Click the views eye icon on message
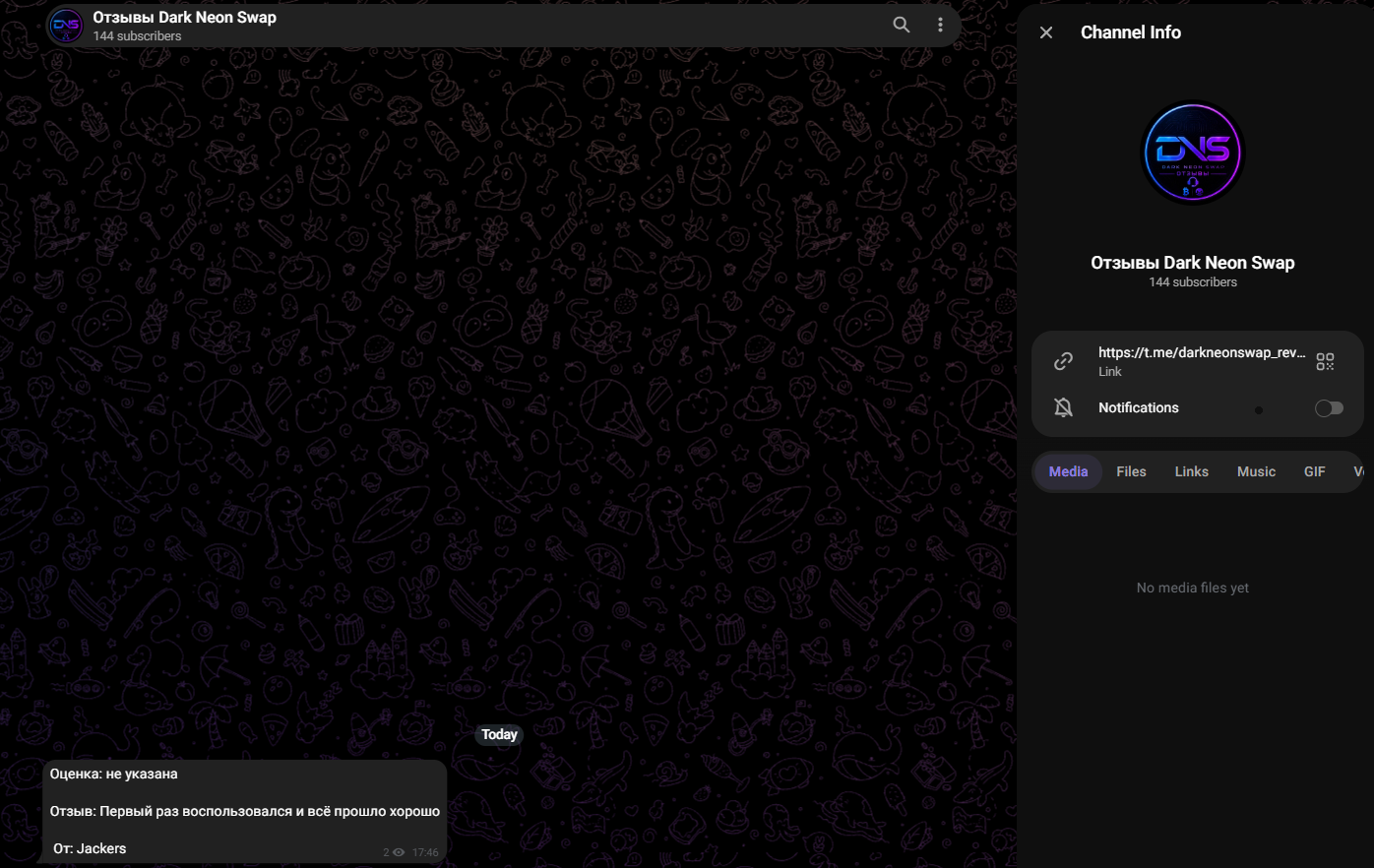The height and width of the screenshot is (868, 1374). pos(399,852)
